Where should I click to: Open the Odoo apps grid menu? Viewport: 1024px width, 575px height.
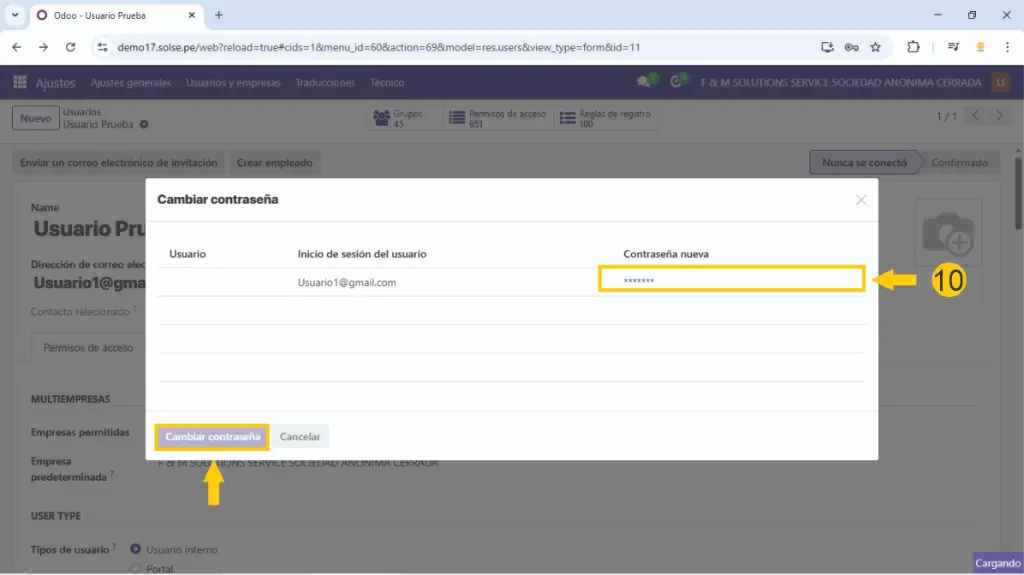pyautogui.click(x=20, y=82)
